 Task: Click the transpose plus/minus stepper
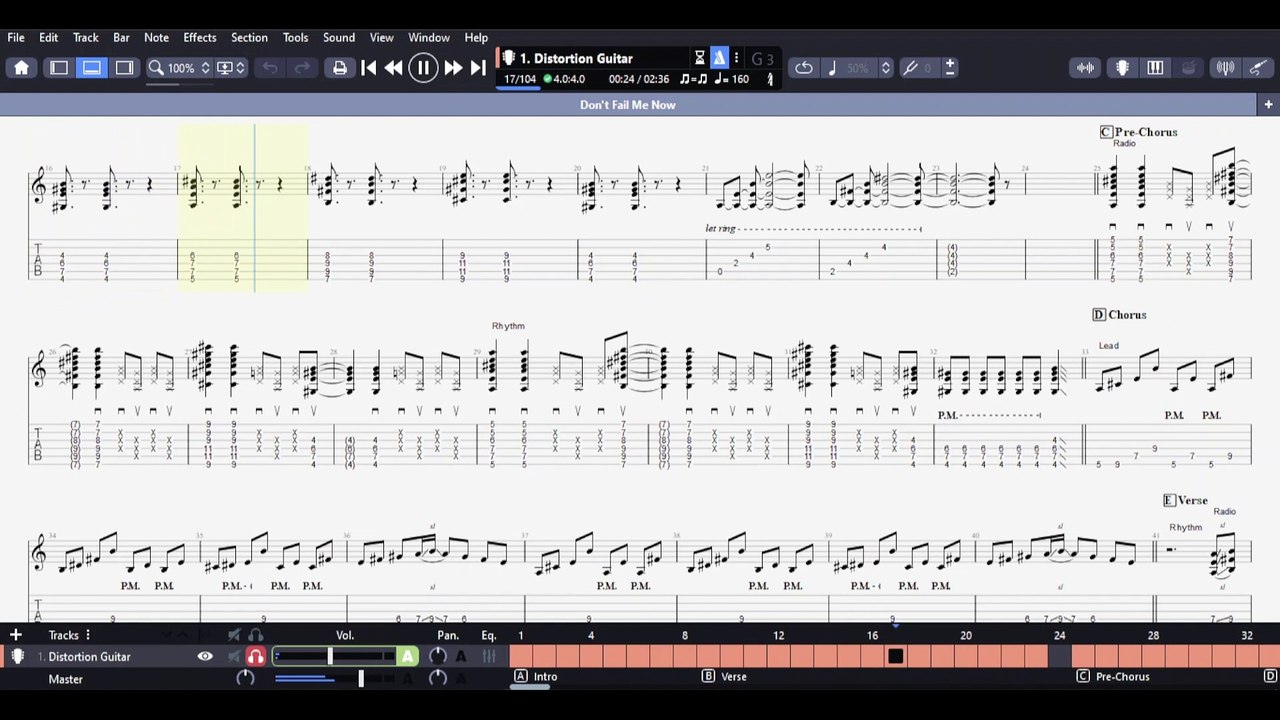point(949,68)
